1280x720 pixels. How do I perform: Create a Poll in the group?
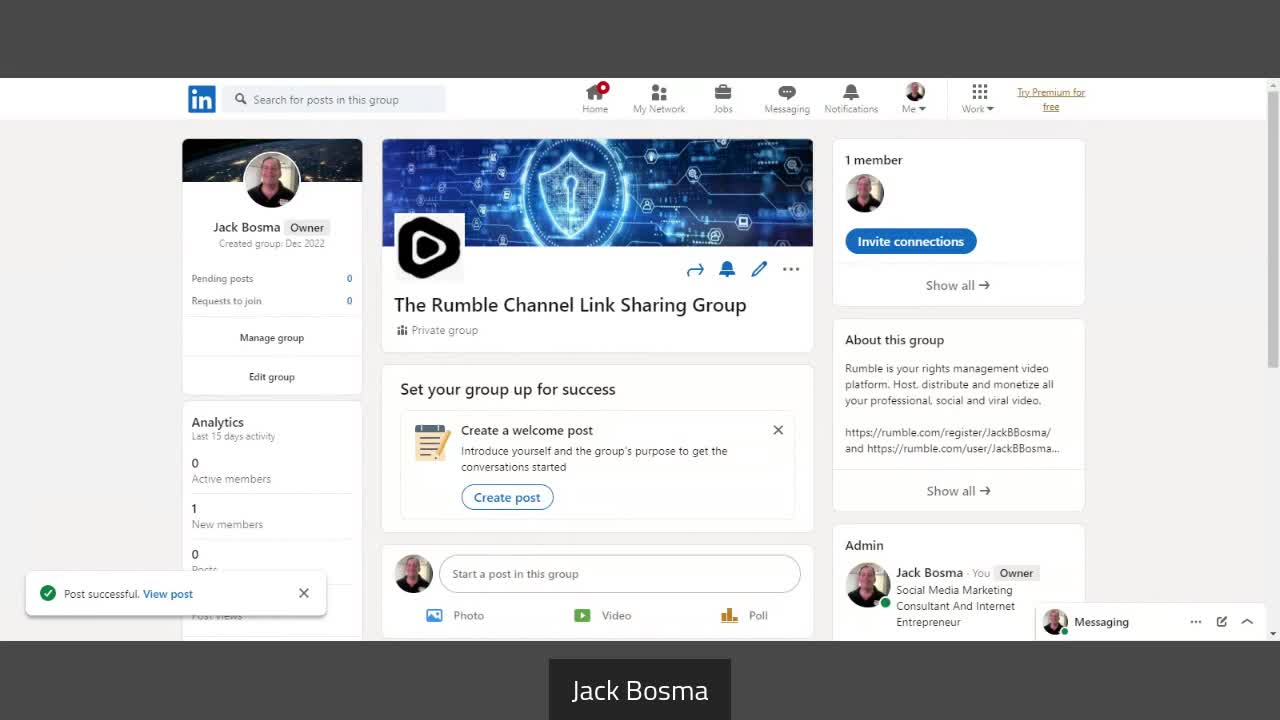745,615
